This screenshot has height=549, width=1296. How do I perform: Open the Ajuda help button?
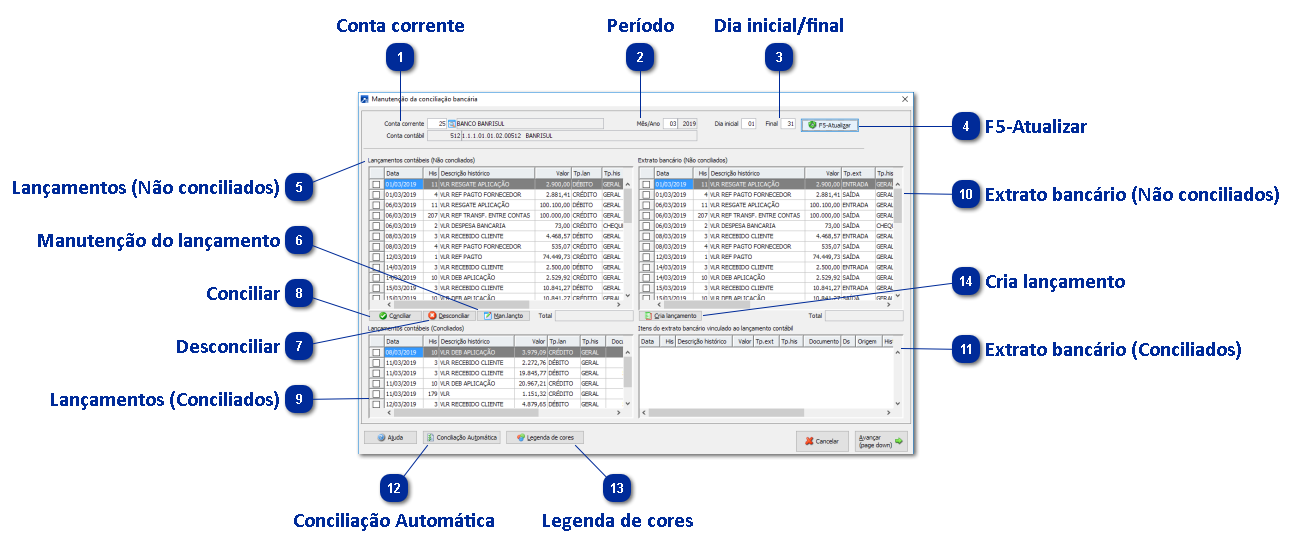390,437
